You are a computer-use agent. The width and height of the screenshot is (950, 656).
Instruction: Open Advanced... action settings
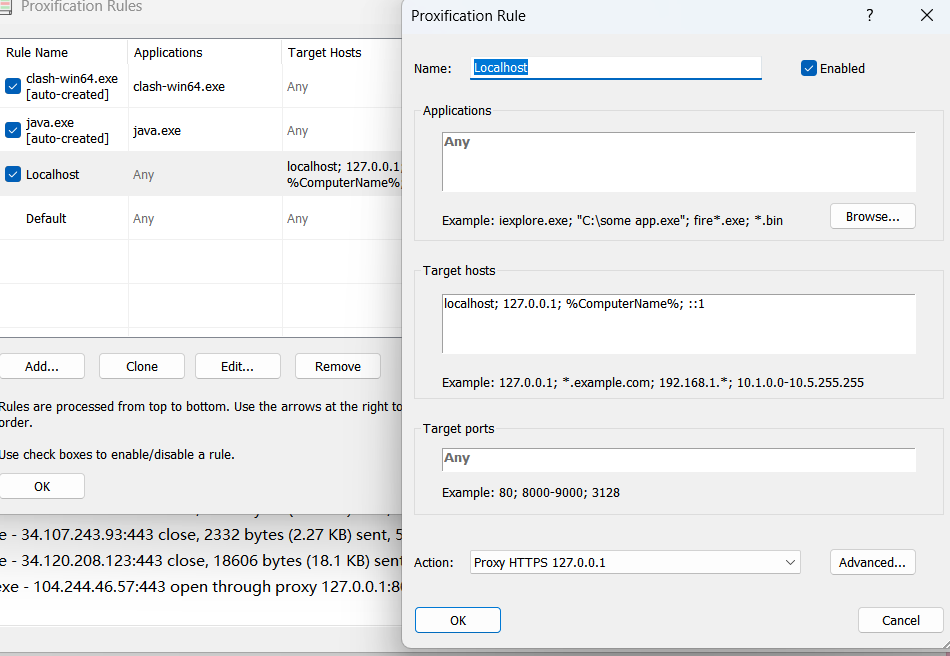coord(872,562)
